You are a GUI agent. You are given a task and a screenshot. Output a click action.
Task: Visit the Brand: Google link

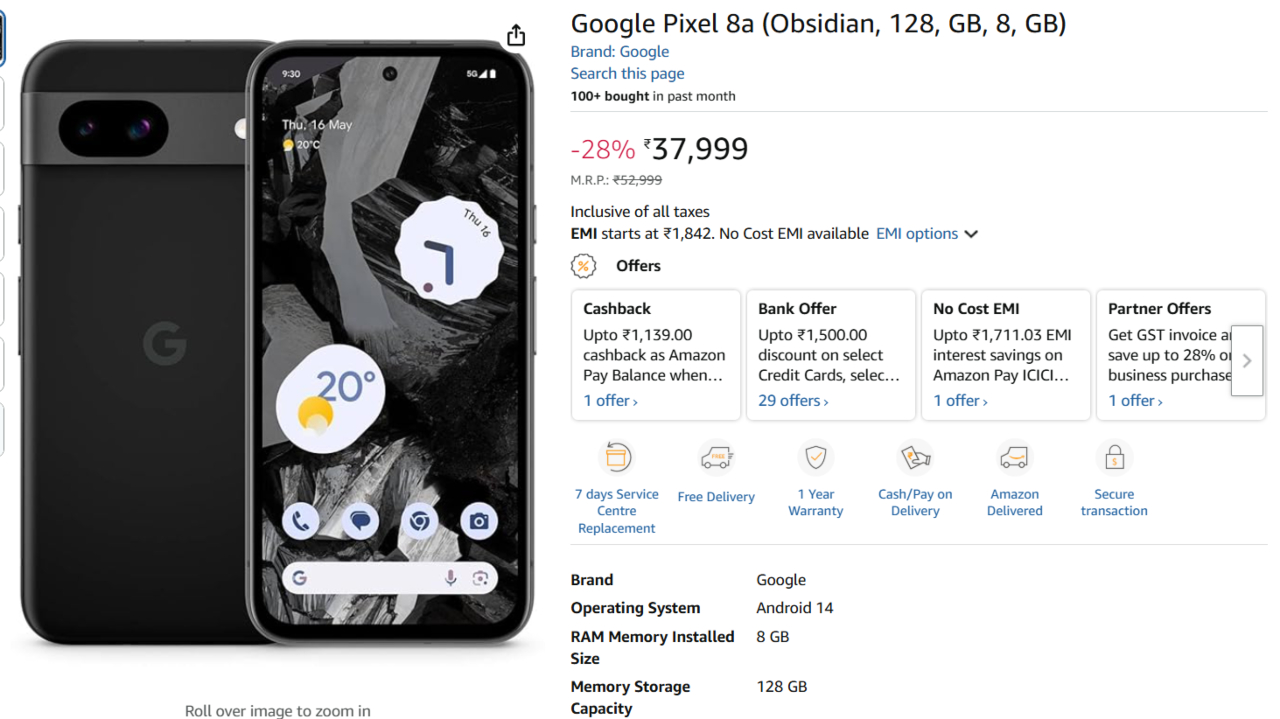(x=619, y=52)
